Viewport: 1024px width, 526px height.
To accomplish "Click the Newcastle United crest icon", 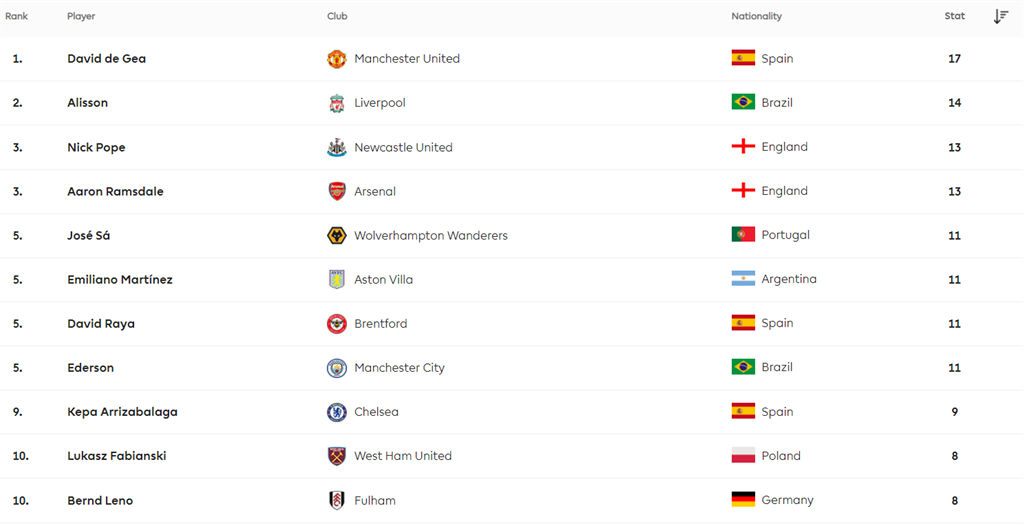I will 337,147.
